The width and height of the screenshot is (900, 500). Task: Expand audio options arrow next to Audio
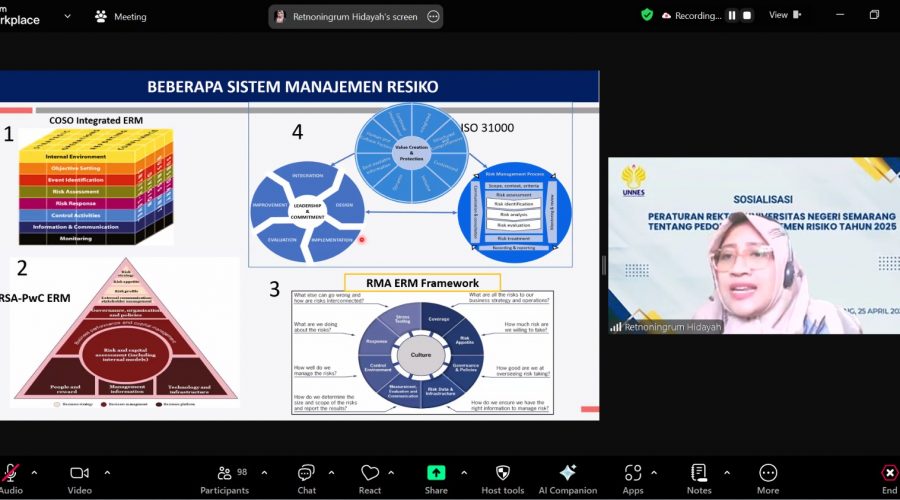pos(34,473)
